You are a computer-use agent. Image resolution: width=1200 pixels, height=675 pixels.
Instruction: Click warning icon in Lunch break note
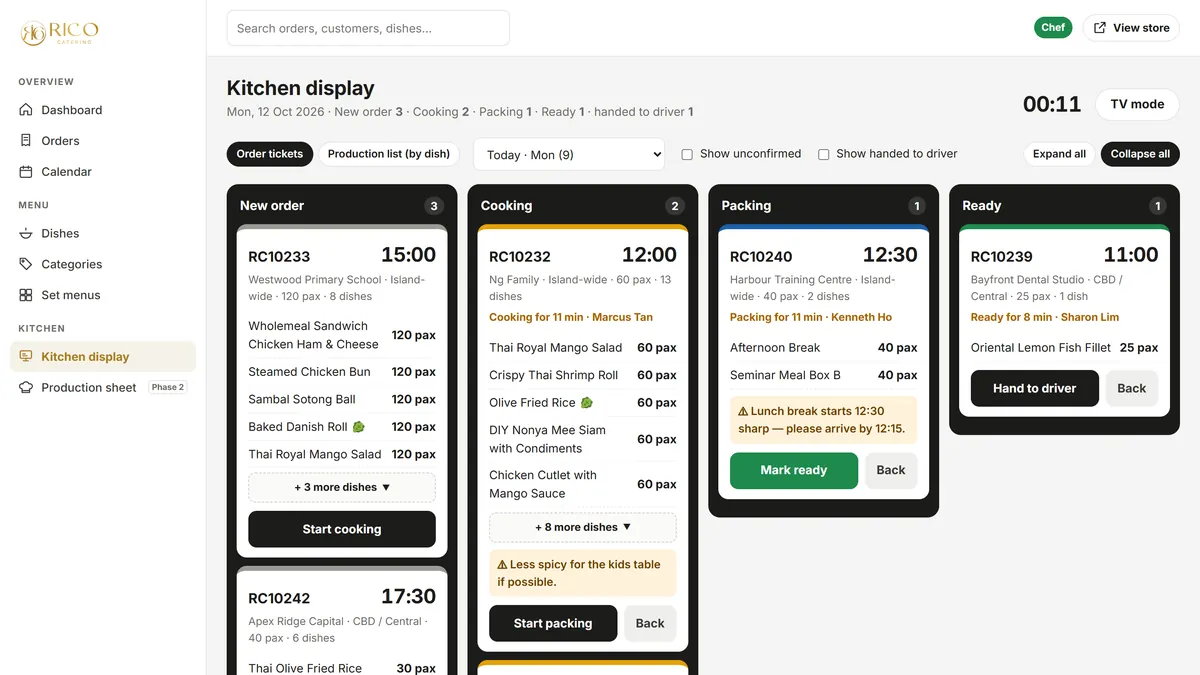tap(743, 411)
